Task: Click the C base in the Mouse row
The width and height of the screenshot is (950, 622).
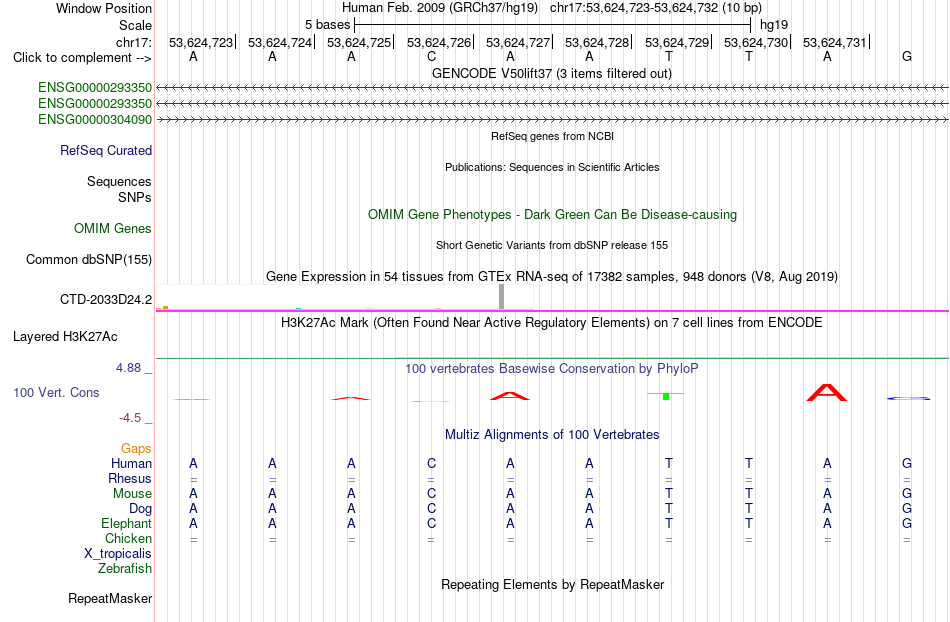Action: point(431,494)
